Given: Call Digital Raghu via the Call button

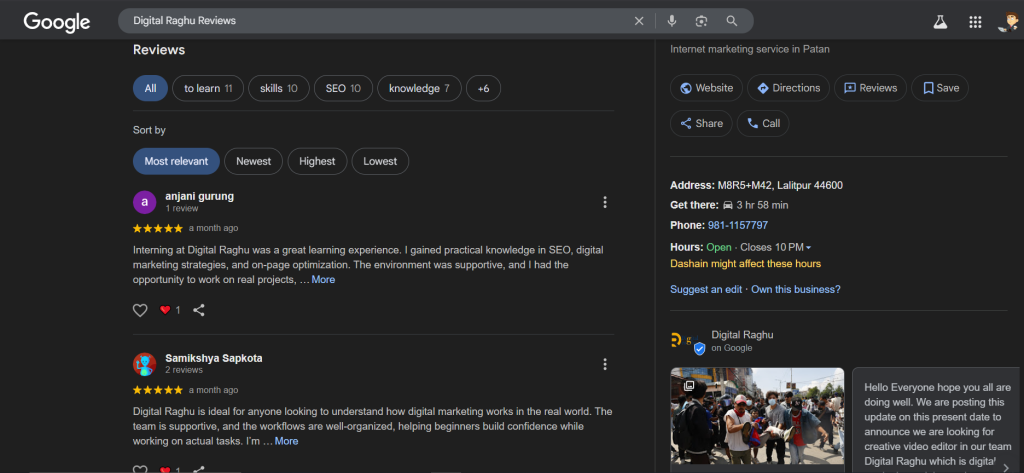Looking at the screenshot, I should pos(763,123).
